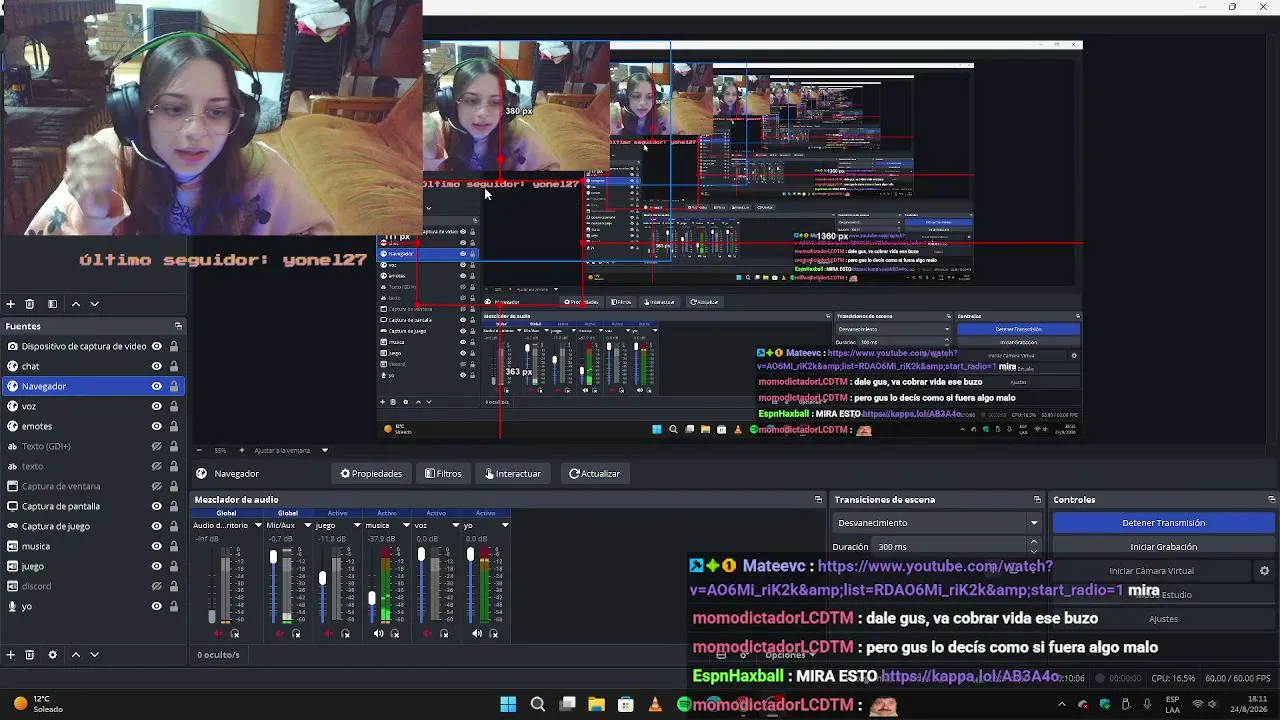This screenshot has width=1280, height=720.
Task: Open the Ajustes button in Controles
Action: 1164,619
